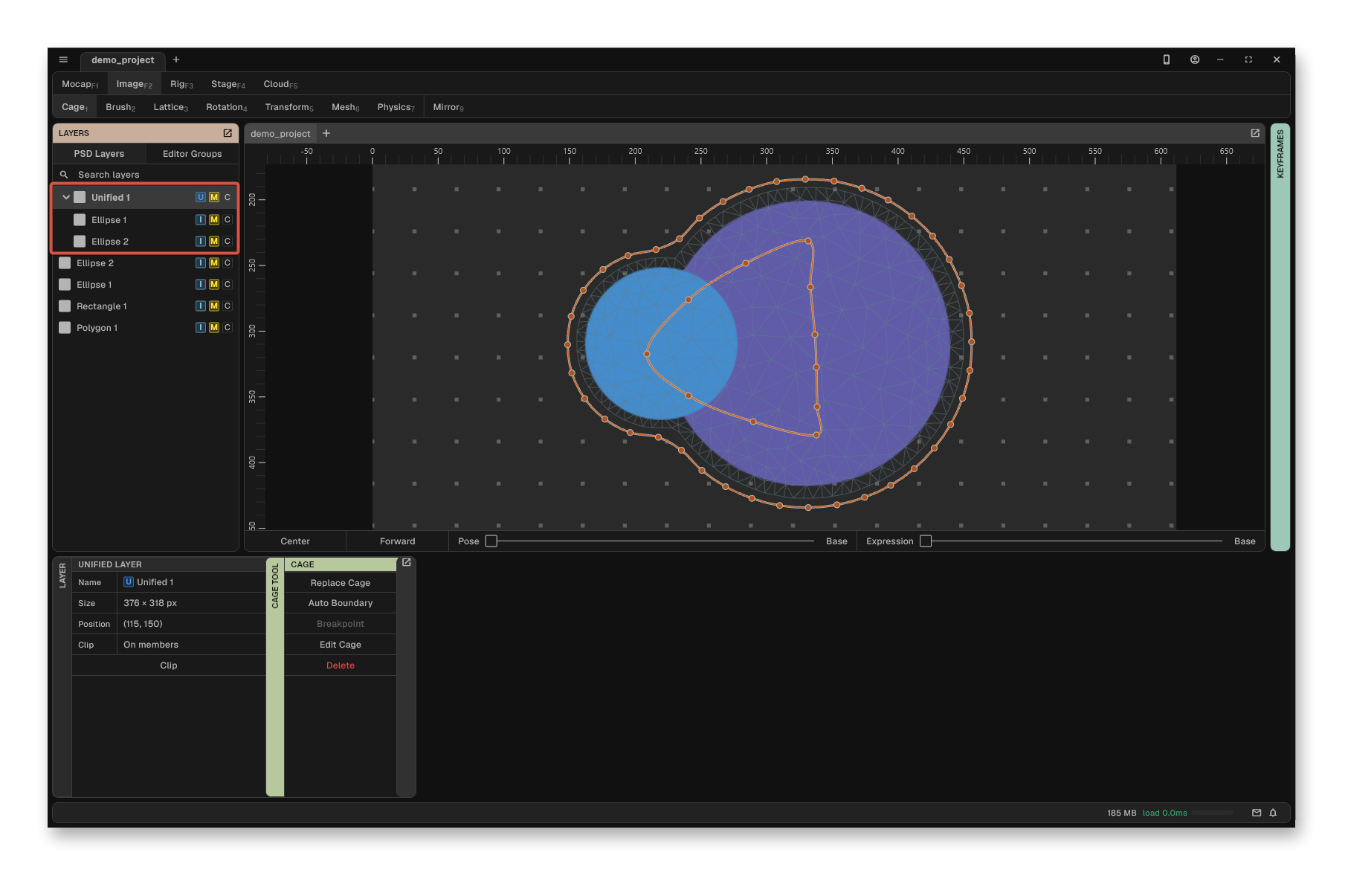The width and height of the screenshot is (1348, 896).
Task: Select the Brush tool tab
Action: pyautogui.click(x=120, y=107)
